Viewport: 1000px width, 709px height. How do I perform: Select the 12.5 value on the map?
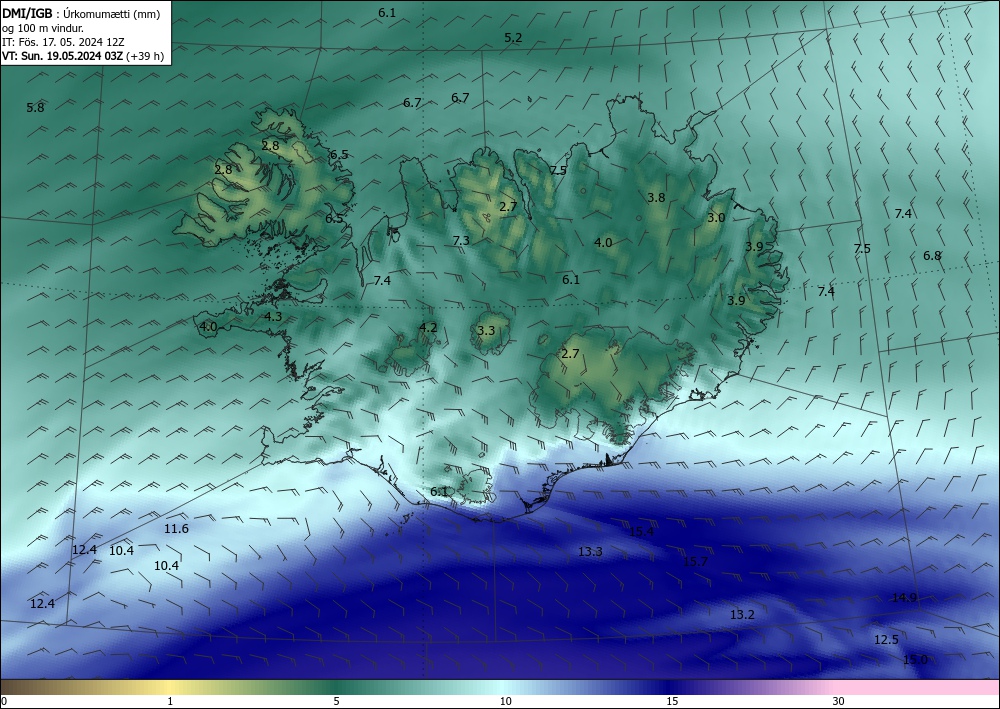point(886,640)
